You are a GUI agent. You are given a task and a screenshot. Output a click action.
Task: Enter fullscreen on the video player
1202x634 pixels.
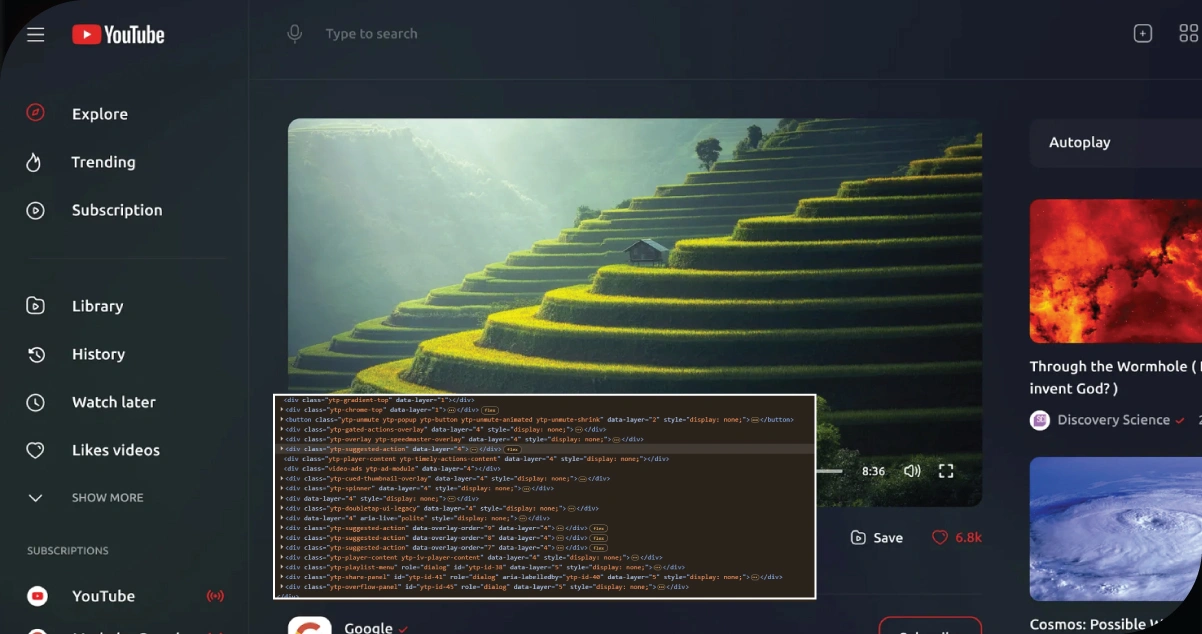point(946,470)
